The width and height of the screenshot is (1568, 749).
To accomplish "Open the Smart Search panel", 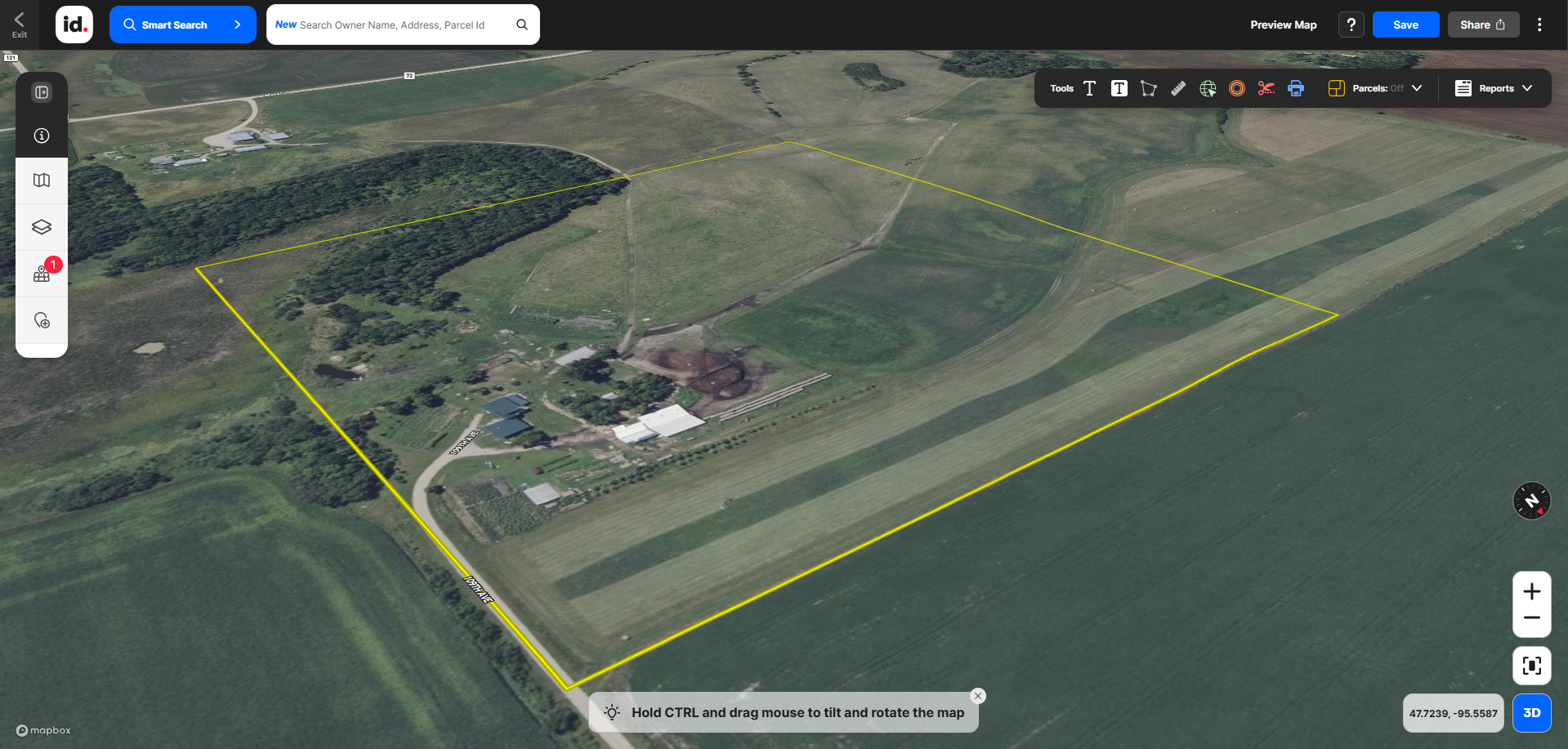I will [x=182, y=25].
